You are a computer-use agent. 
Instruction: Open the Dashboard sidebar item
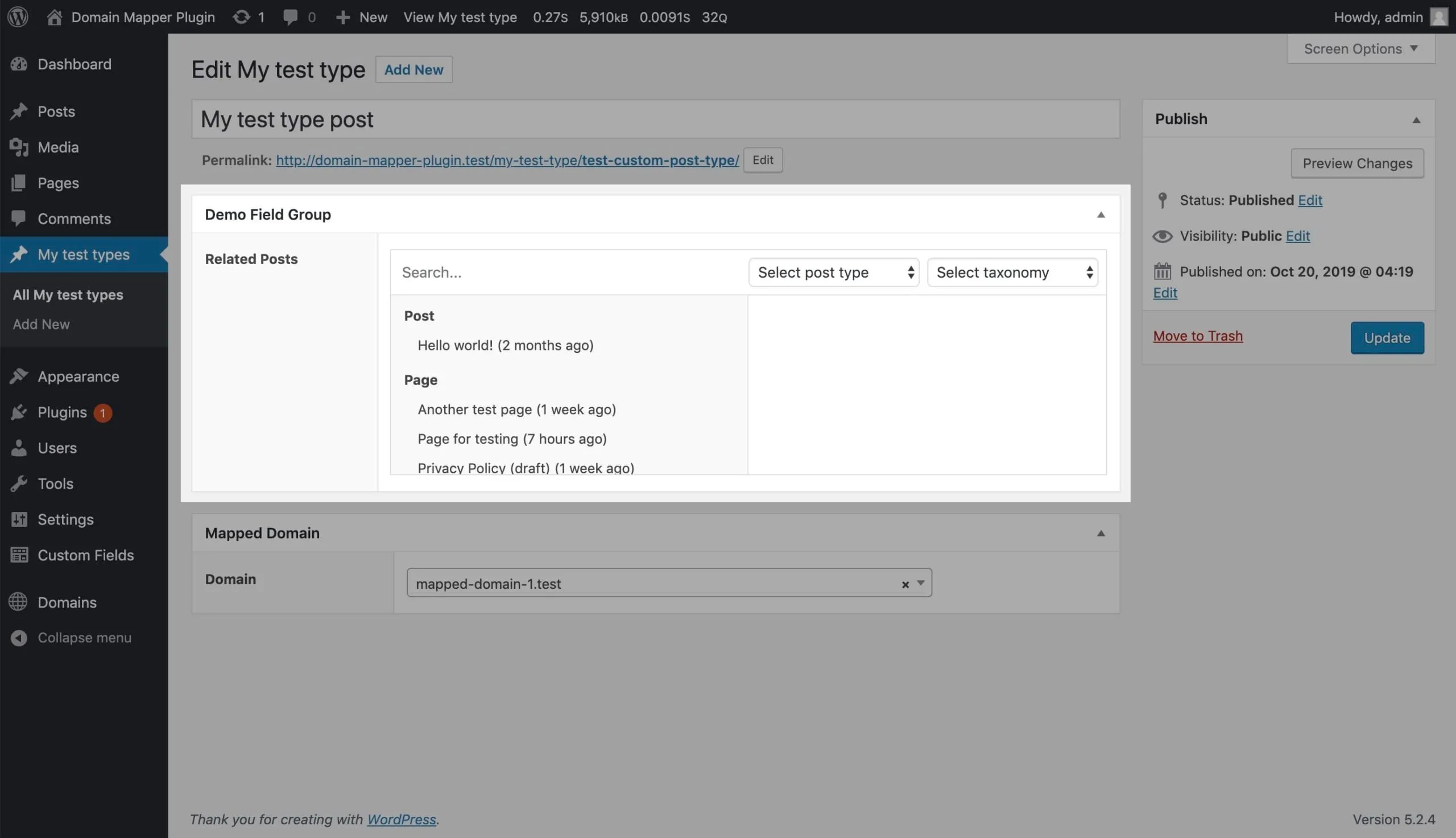pos(74,64)
